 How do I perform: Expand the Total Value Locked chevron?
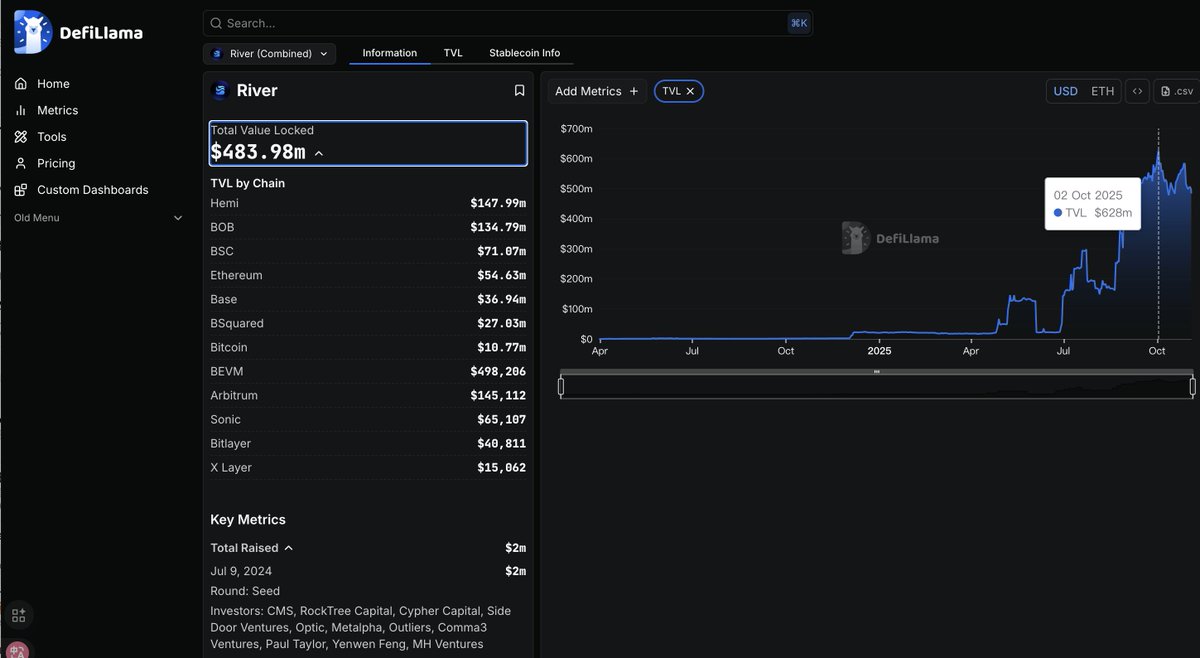319,153
